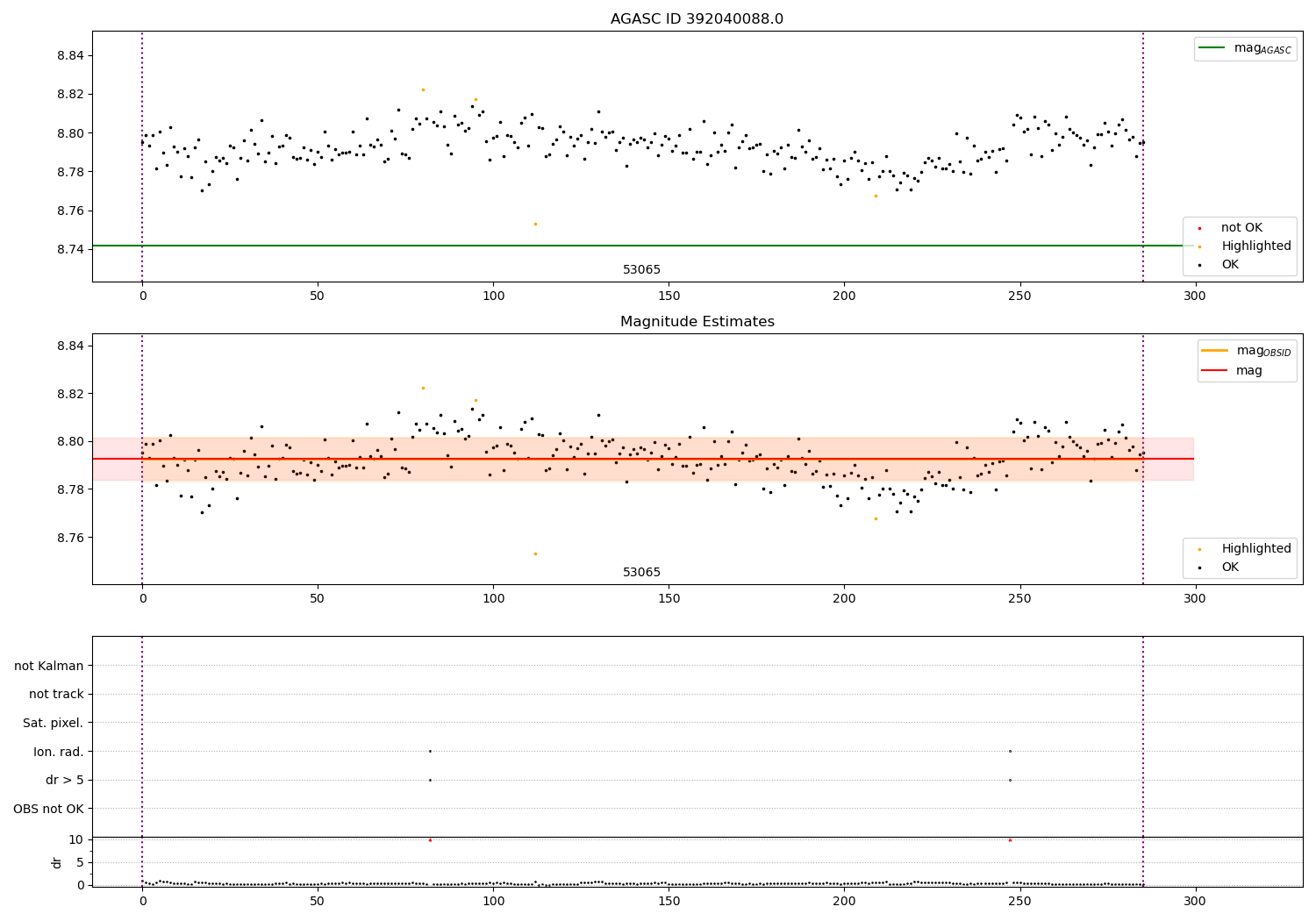Screen dimensions: 1316x921
Task: Click the red triangle marker near x=247 in bottom plot
Action: click(1010, 840)
